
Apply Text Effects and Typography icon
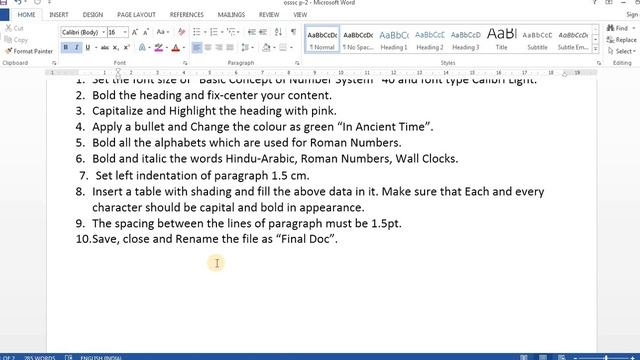pos(142,48)
